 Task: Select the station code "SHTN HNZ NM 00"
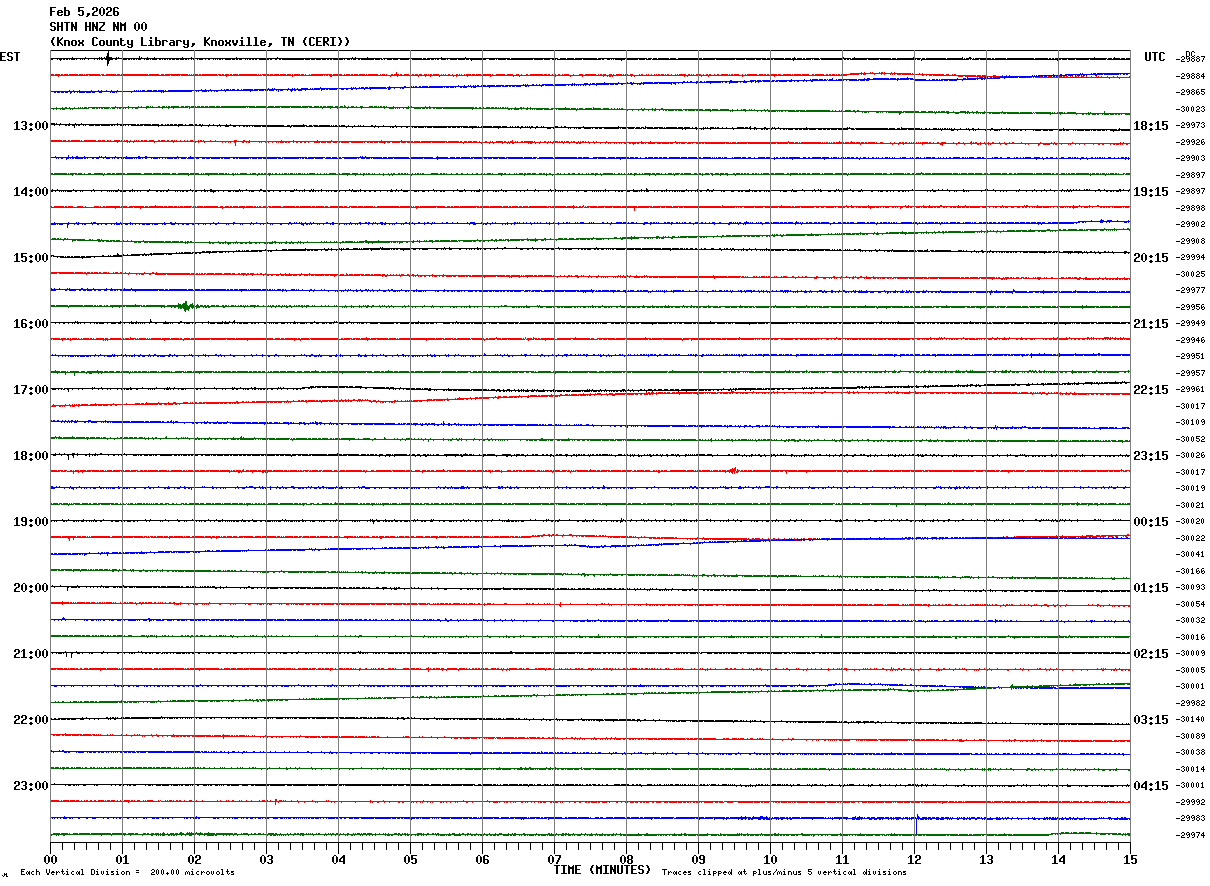[x=98, y=27]
